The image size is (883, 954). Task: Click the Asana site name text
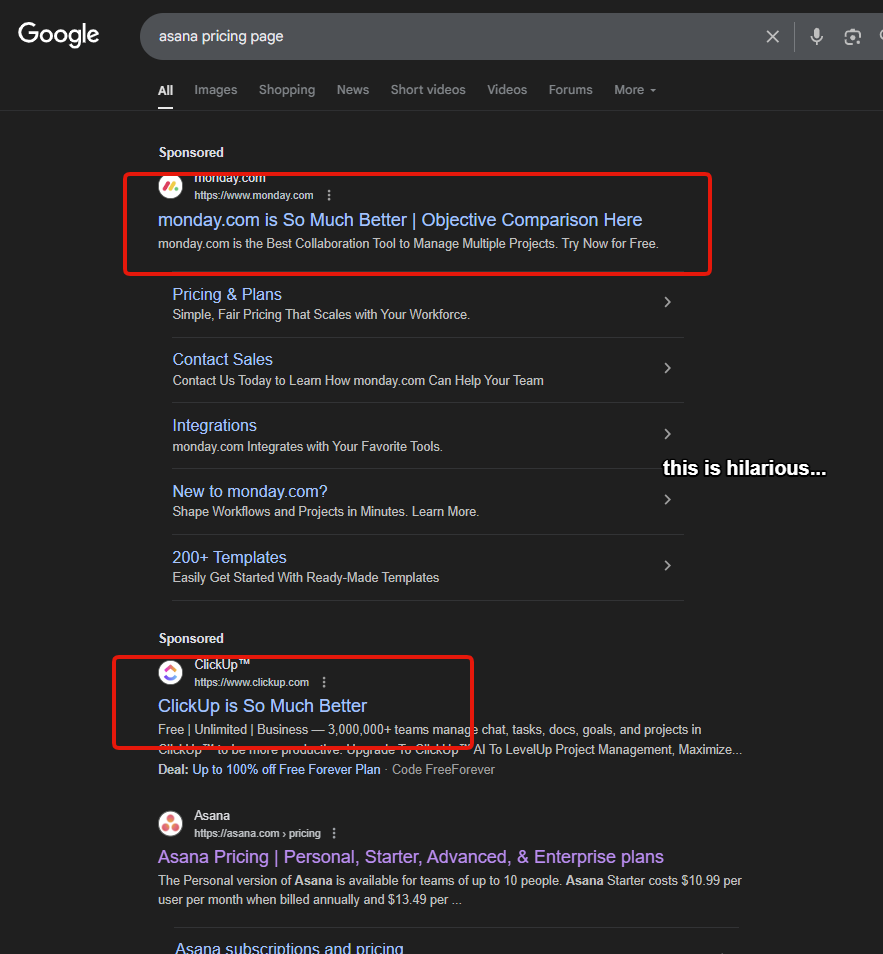(x=212, y=816)
